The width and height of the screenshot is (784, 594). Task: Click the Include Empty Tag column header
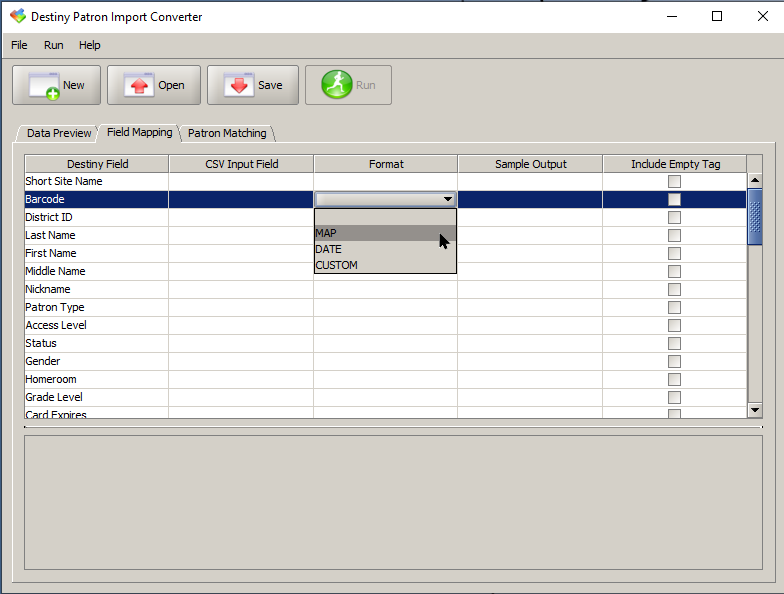[x=675, y=164]
